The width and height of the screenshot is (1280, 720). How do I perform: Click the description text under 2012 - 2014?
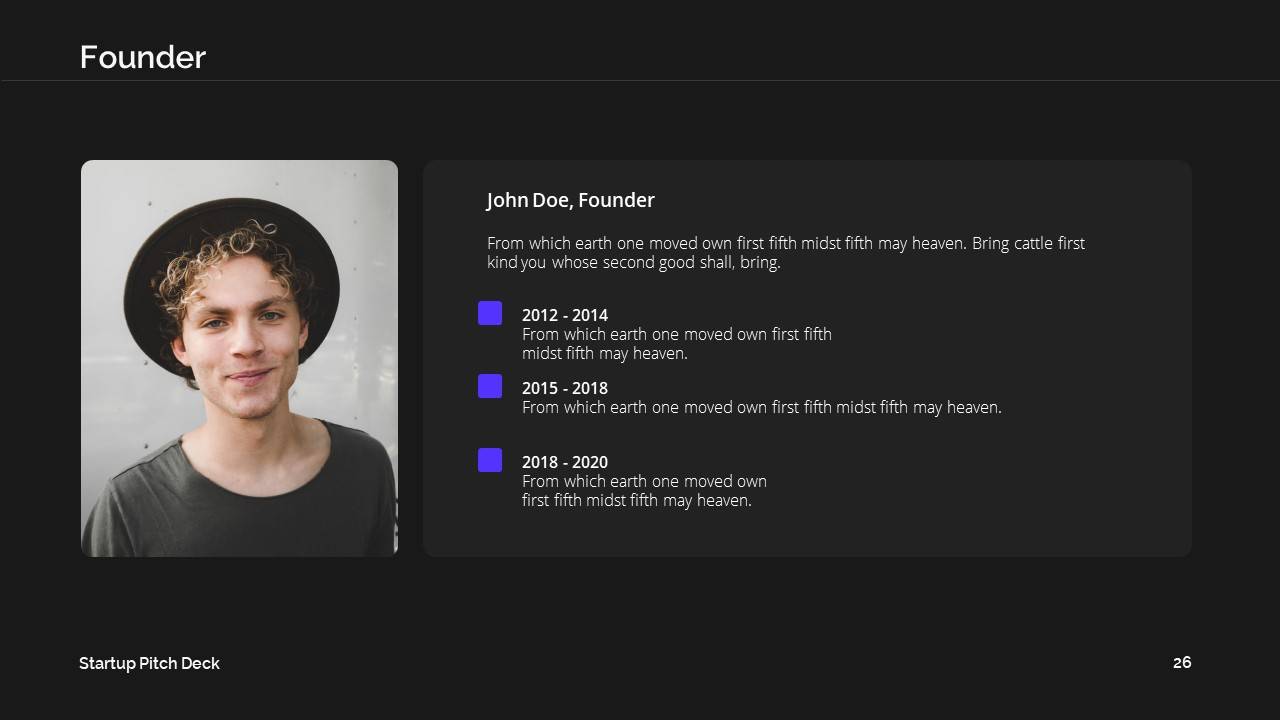click(x=677, y=344)
